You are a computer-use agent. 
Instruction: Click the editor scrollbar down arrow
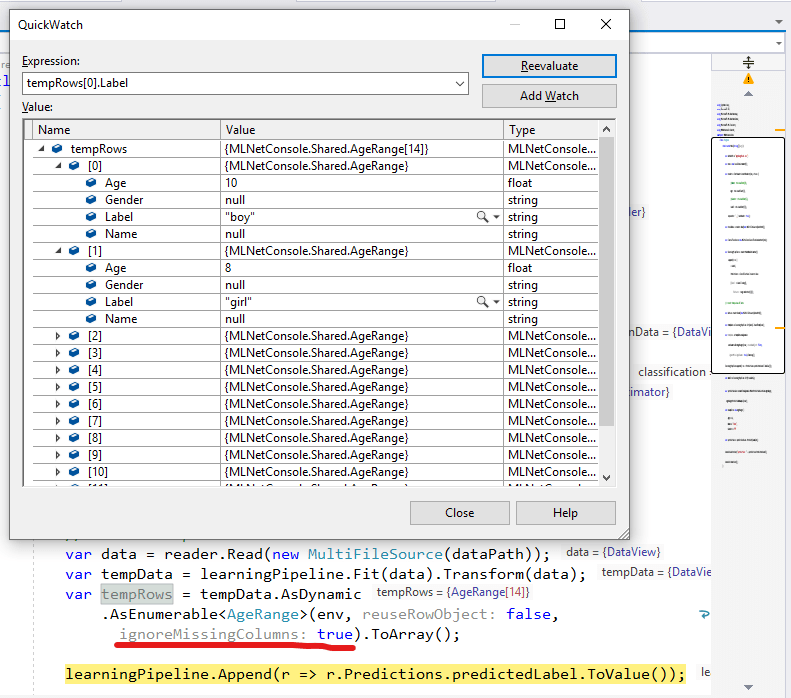click(749, 687)
